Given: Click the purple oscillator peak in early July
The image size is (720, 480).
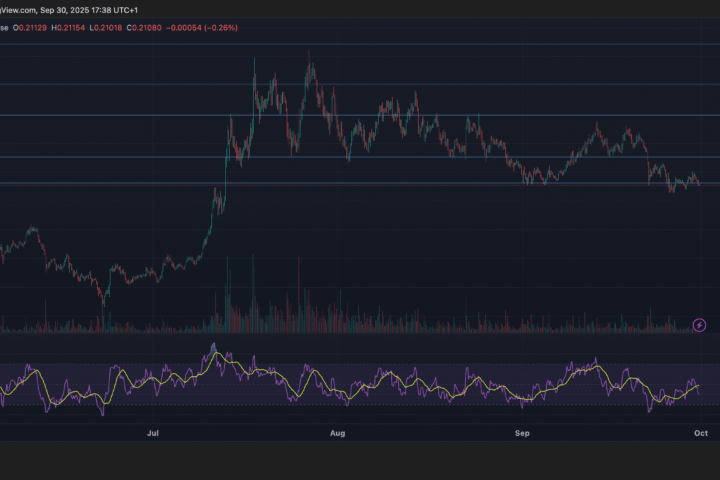Looking at the screenshot, I should tap(213, 346).
